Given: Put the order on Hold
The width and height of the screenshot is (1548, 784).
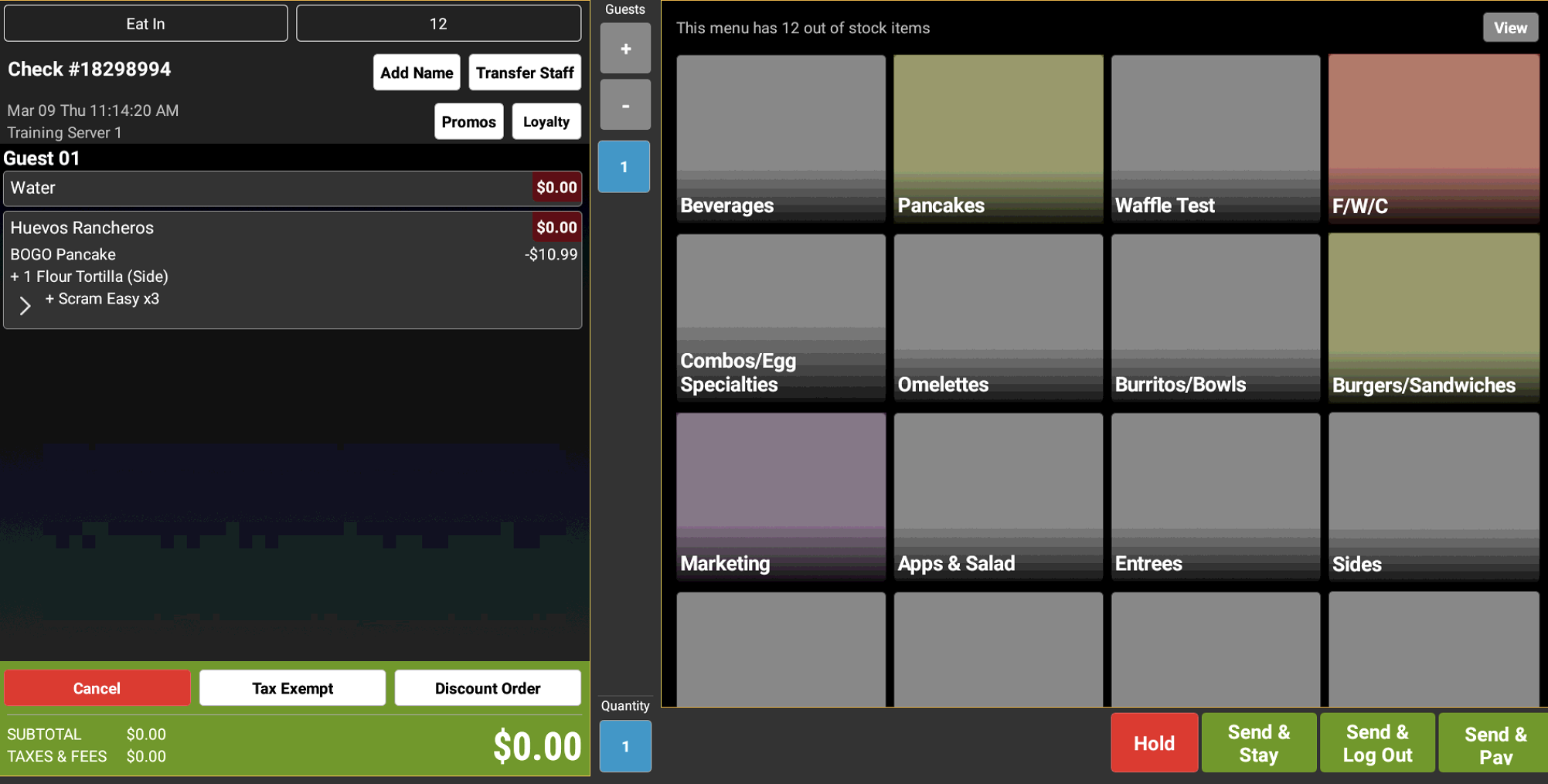Looking at the screenshot, I should 1155,743.
